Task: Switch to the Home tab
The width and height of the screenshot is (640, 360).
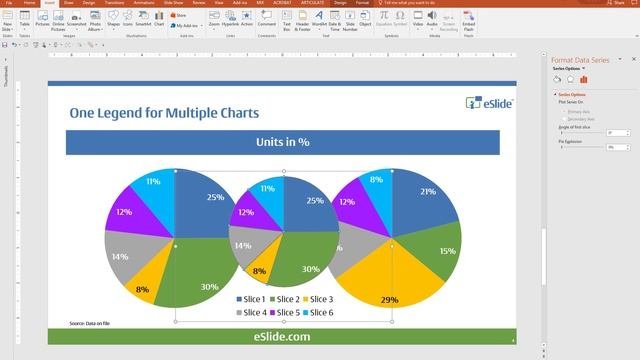Action: pyautogui.click(x=29, y=3)
